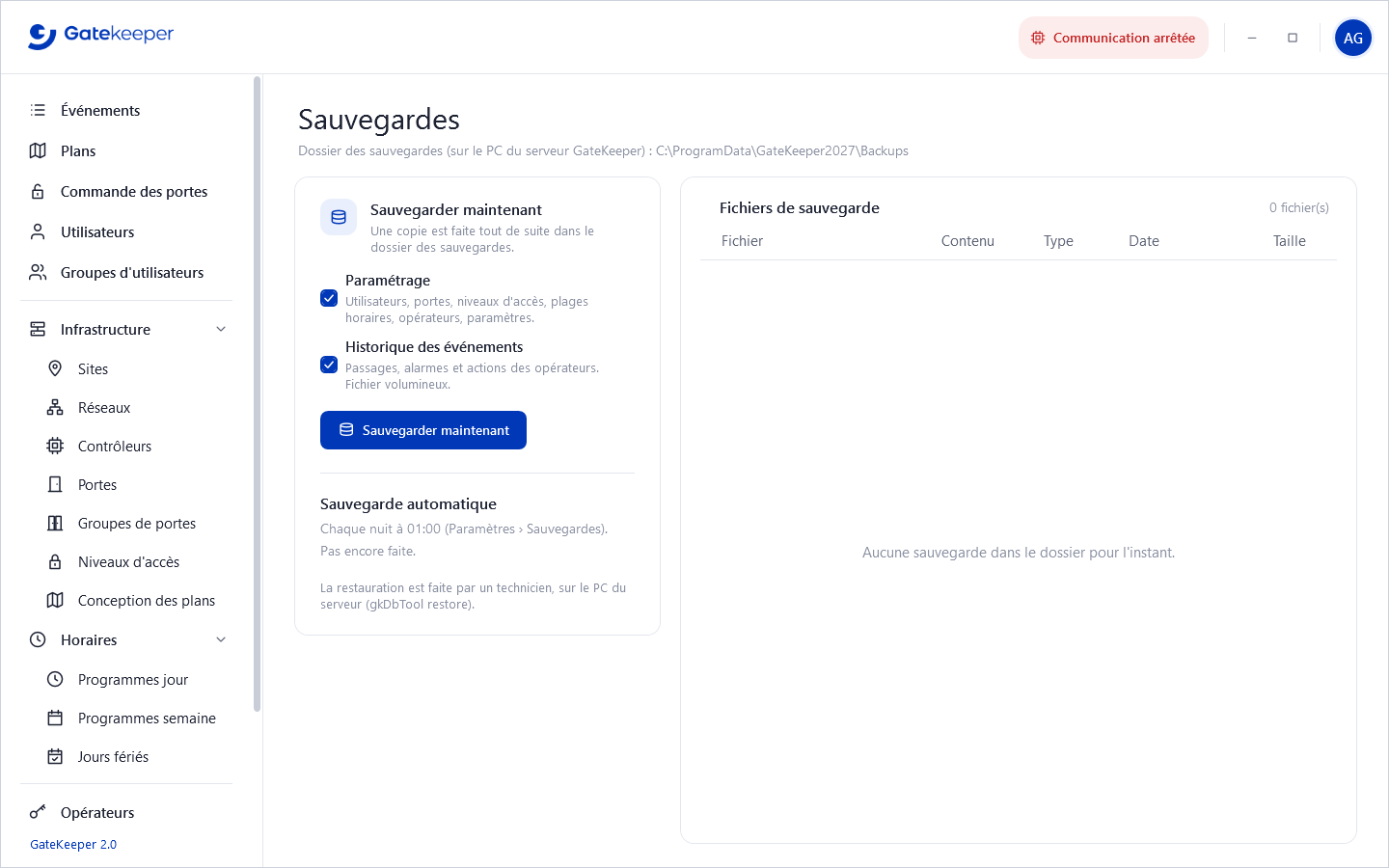Click the Conception des plans icon
The height and width of the screenshot is (868, 1389).
pos(55,600)
